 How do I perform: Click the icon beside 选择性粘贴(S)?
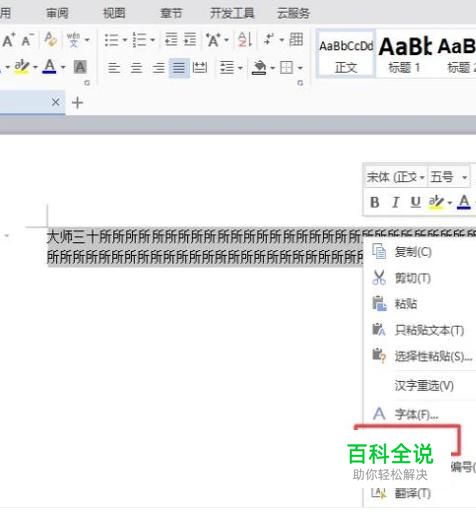379,355
